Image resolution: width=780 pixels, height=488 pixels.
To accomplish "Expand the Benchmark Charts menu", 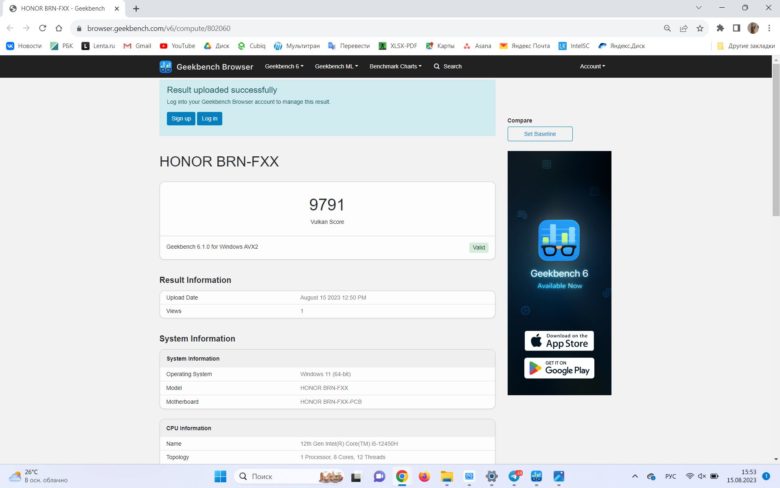I will click(395, 66).
